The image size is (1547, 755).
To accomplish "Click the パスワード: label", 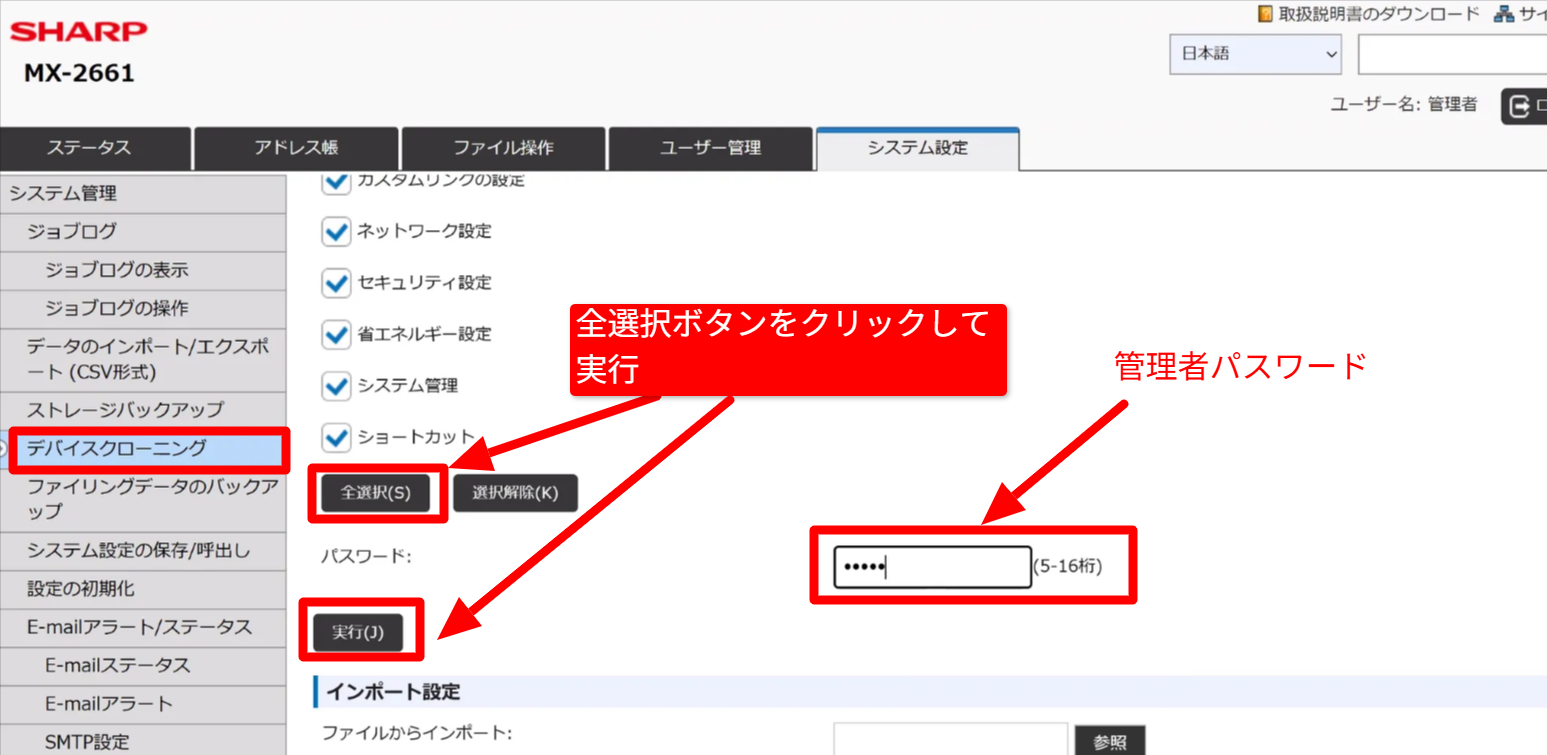I will pyautogui.click(x=366, y=556).
